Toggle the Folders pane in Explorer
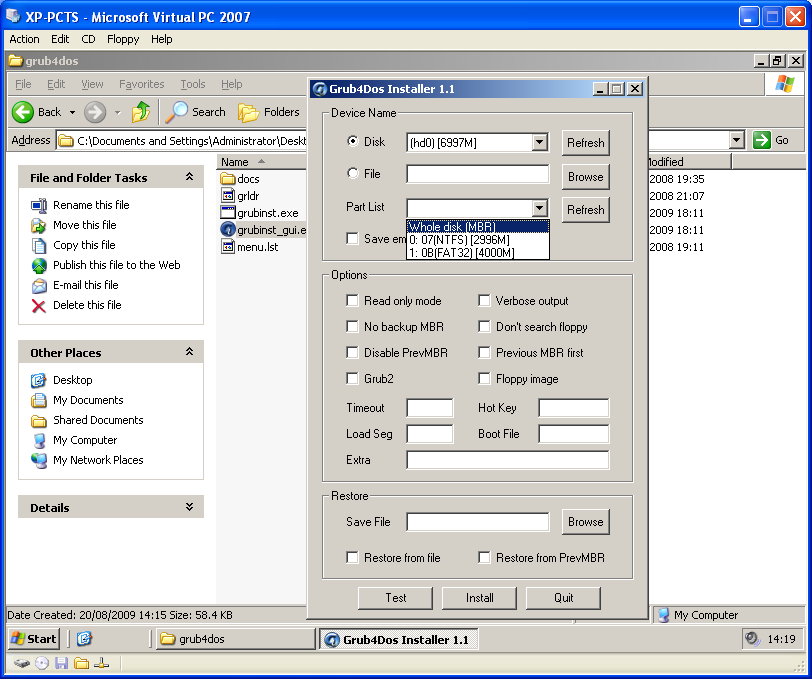The width and height of the screenshot is (812, 679). coord(269,112)
